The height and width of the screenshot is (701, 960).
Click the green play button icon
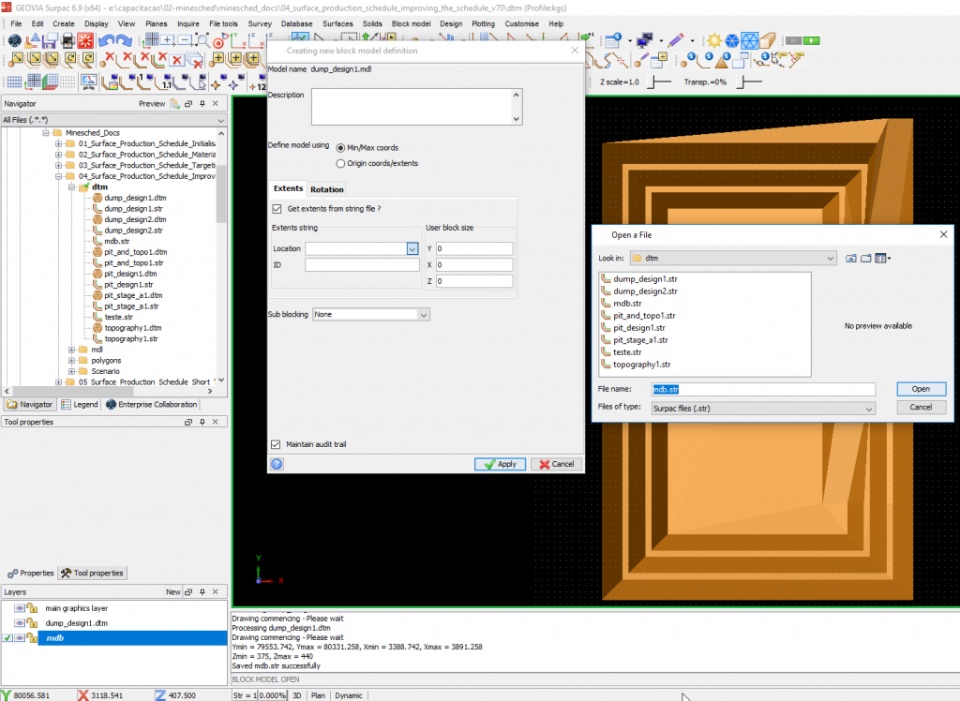[x=810, y=41]
